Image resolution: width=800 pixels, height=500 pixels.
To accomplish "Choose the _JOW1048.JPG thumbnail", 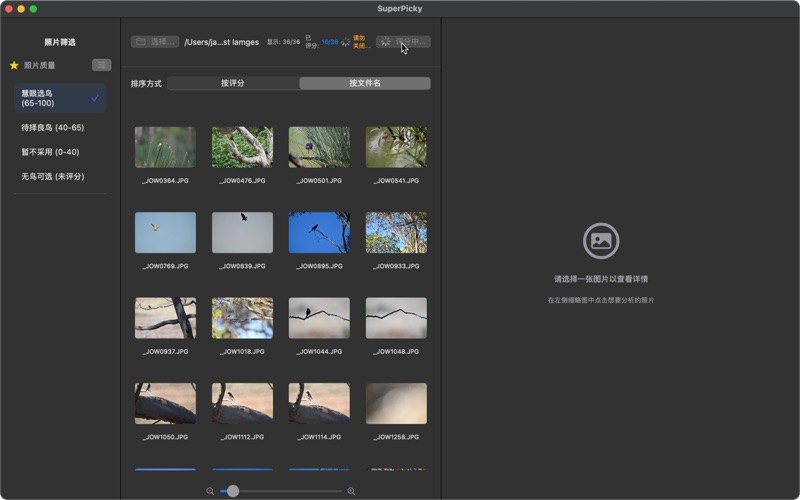I will point(396,317).
